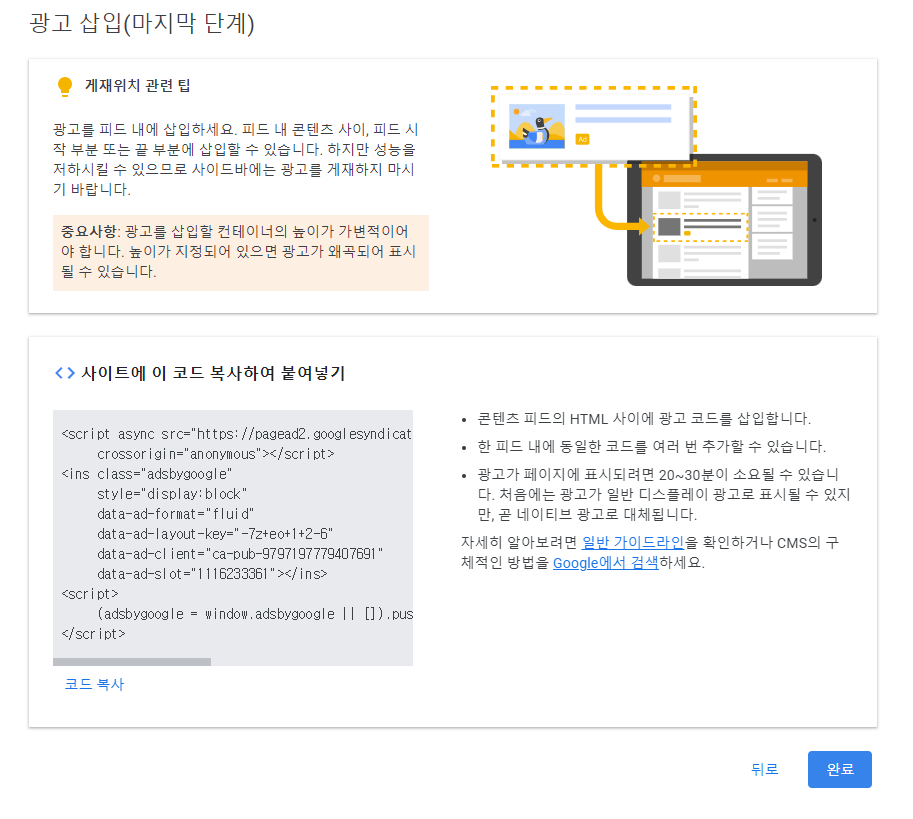Click the lightbulb tip icon
The image size is (913, 819).
[65, 86]
